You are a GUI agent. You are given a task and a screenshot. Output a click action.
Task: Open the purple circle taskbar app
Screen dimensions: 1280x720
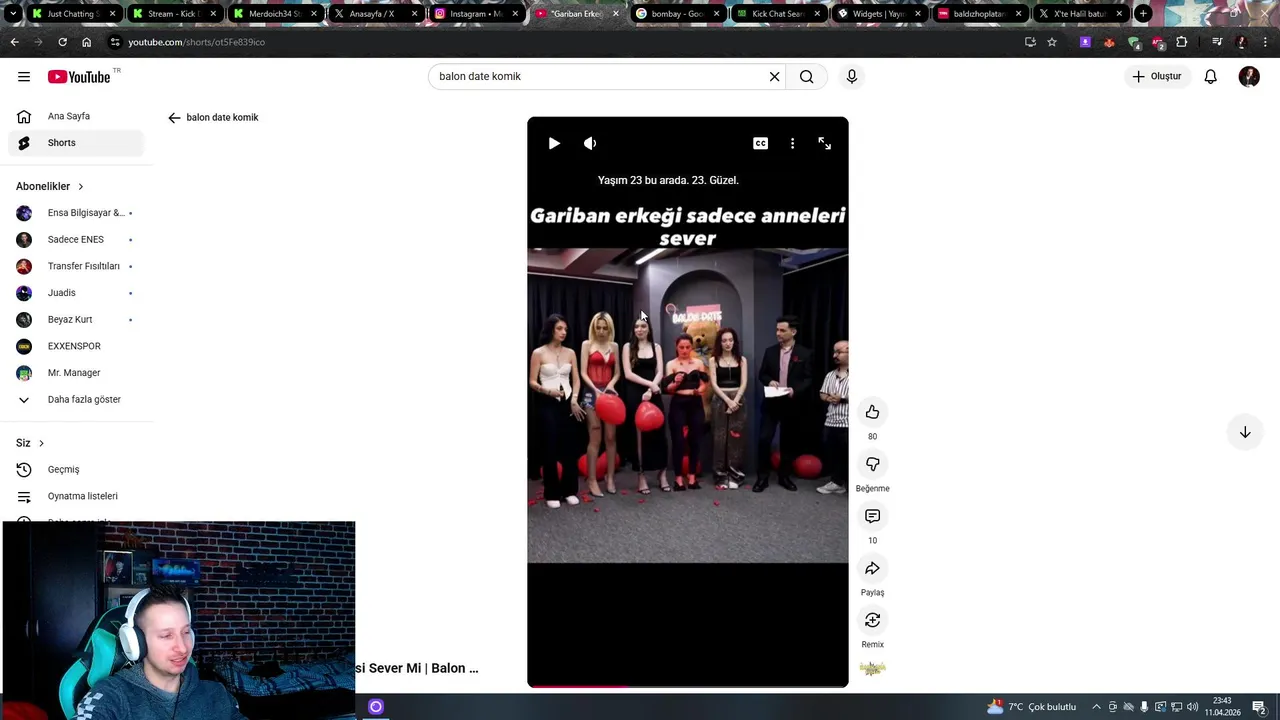tap(376, 707)
